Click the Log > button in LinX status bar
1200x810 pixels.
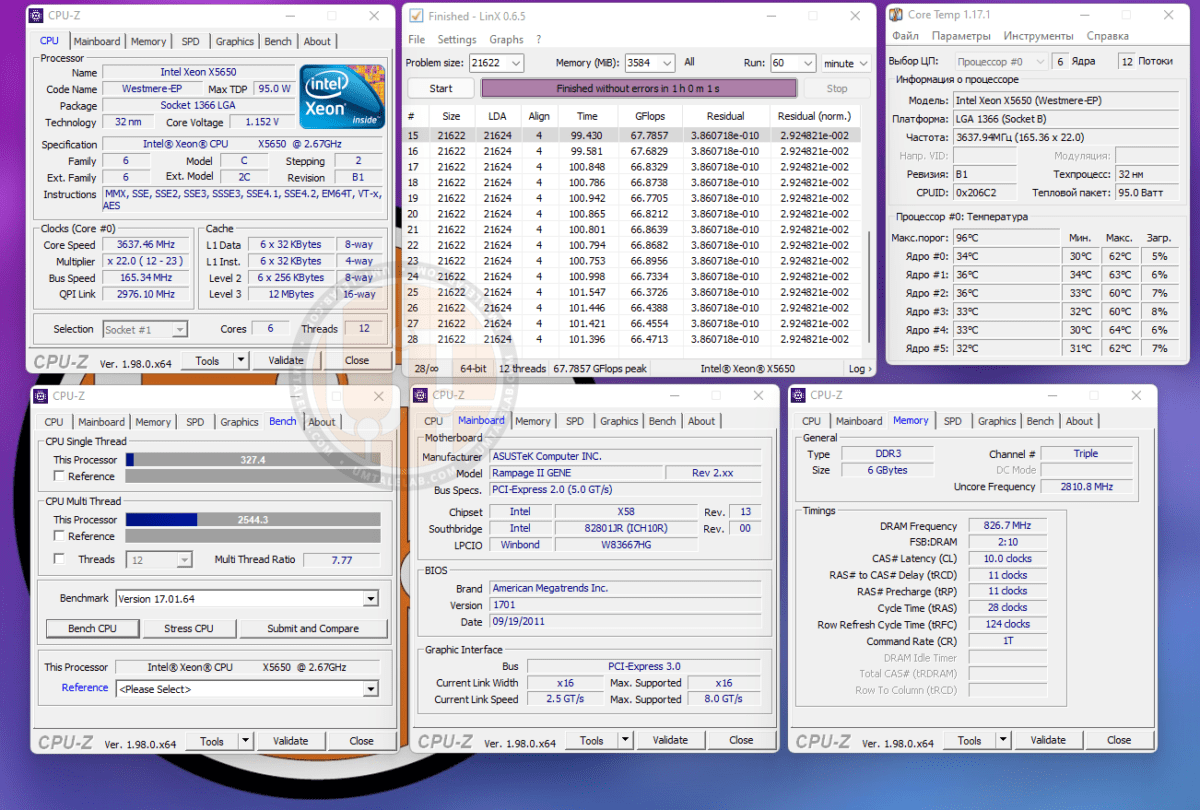point(858,369)
